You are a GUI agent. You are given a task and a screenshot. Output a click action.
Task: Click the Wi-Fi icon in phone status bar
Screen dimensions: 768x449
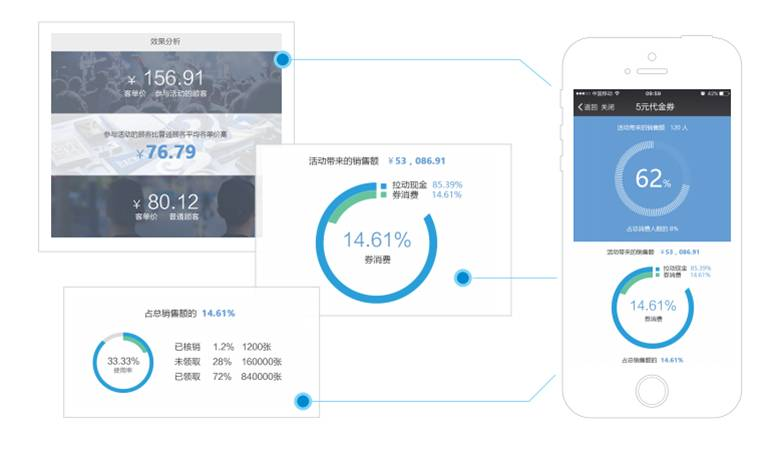pyautogui.click(x=617, y=93)
